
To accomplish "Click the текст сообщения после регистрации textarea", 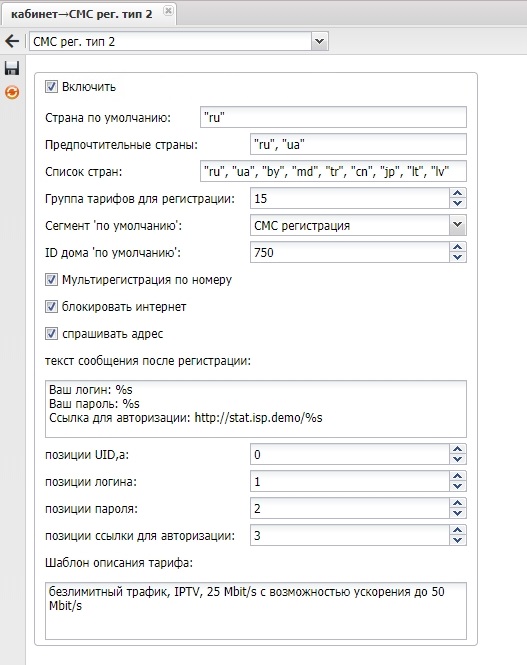I will [256, 409].
